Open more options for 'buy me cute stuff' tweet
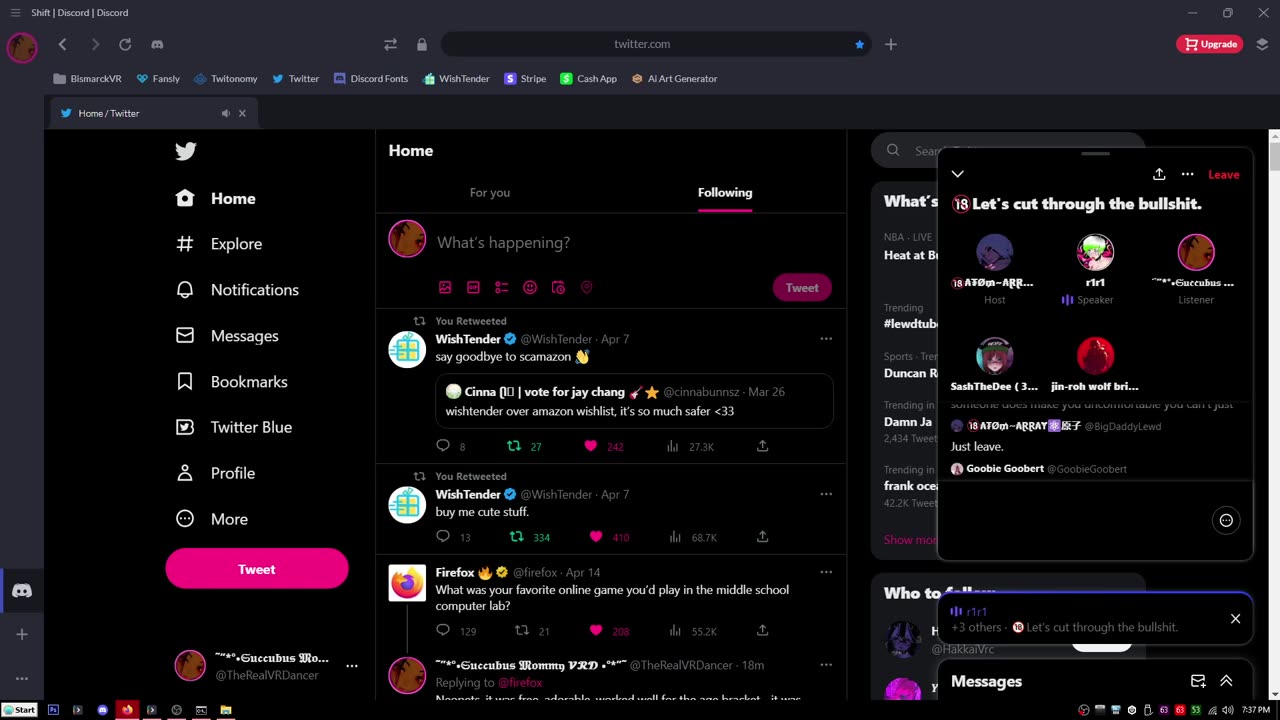 [x=826, y=494]
